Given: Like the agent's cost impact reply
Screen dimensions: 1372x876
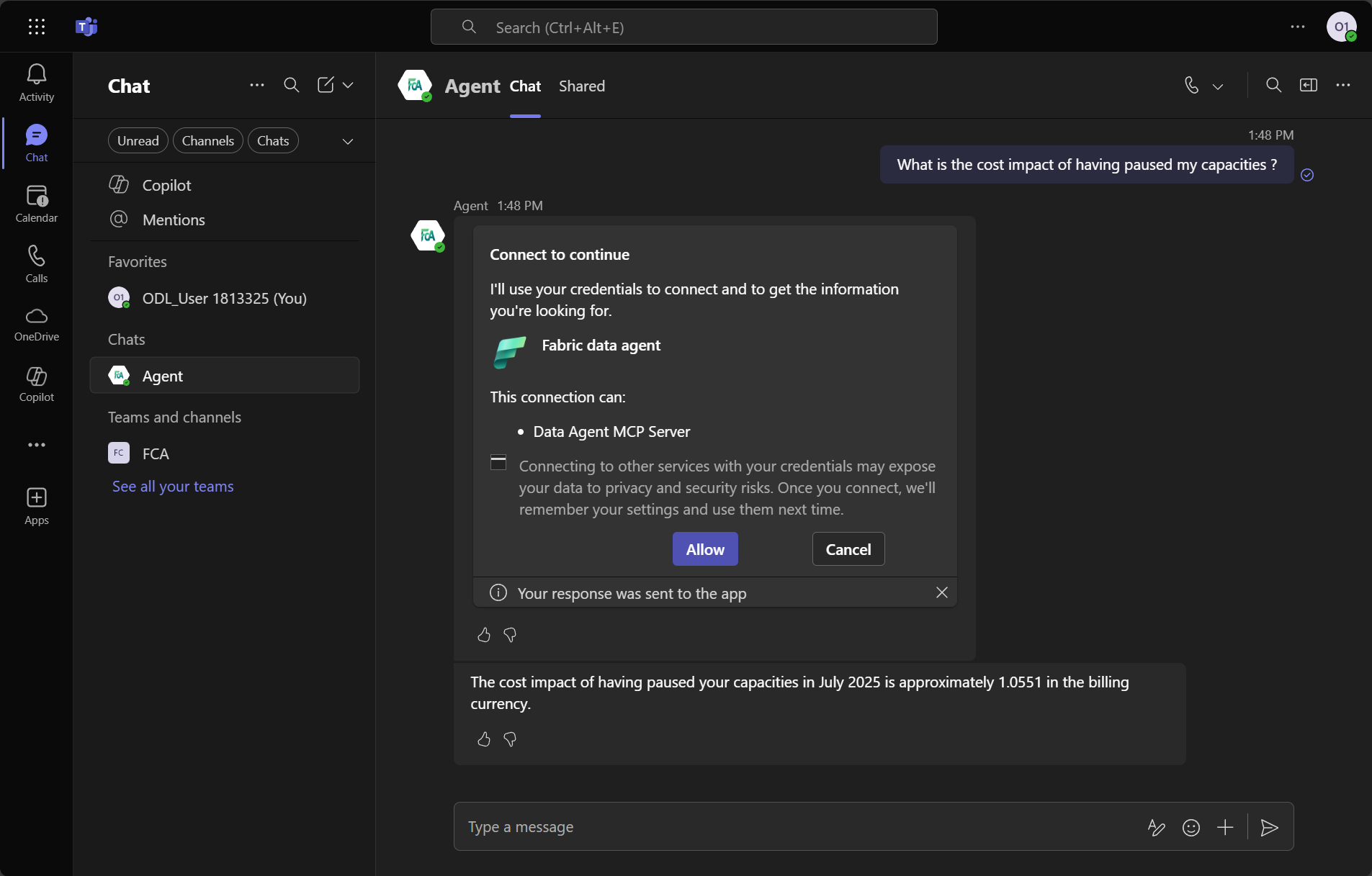Looking at the screenshot, I should 483,740.
